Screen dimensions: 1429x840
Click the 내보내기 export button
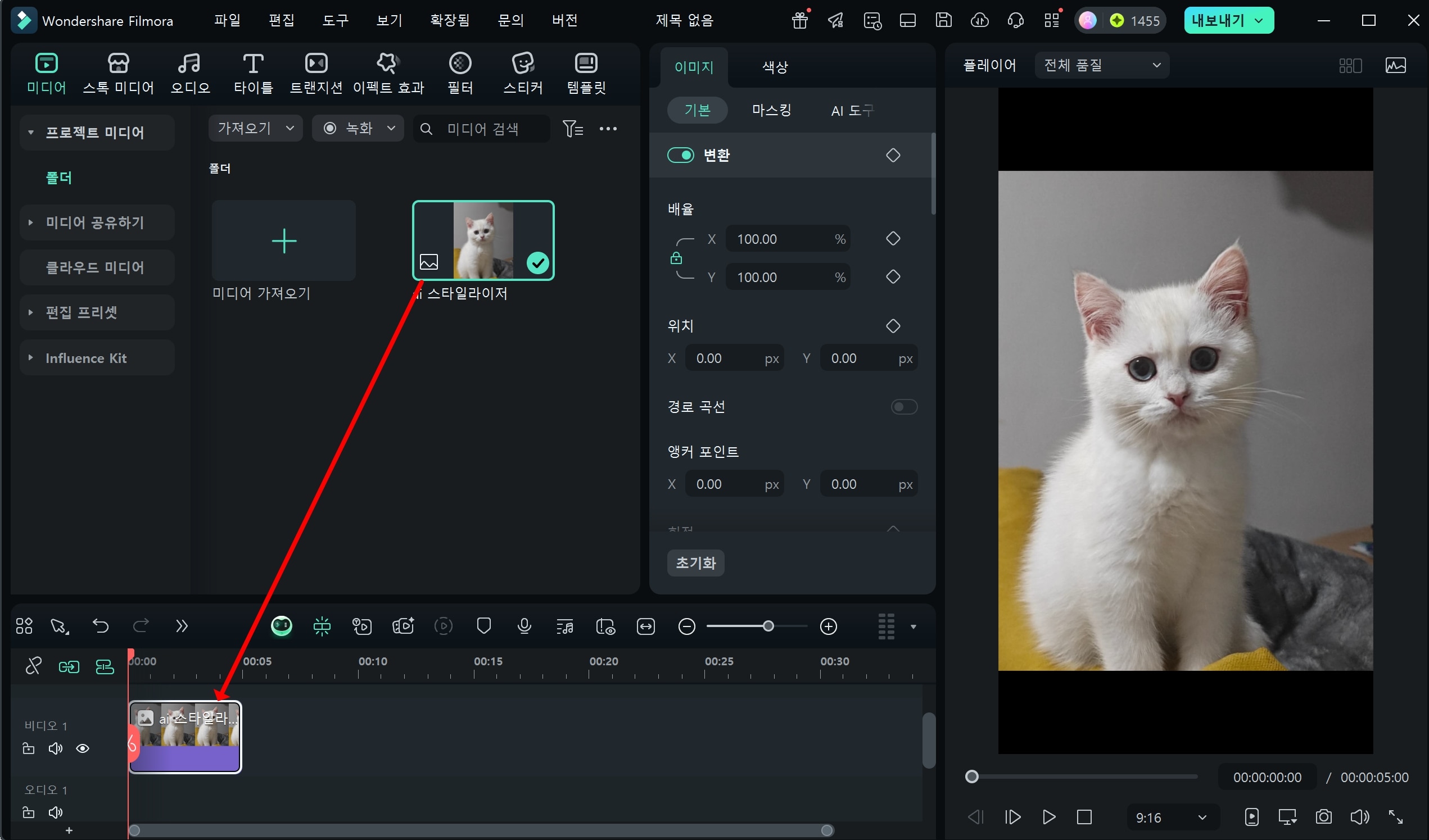point(1218,20)
